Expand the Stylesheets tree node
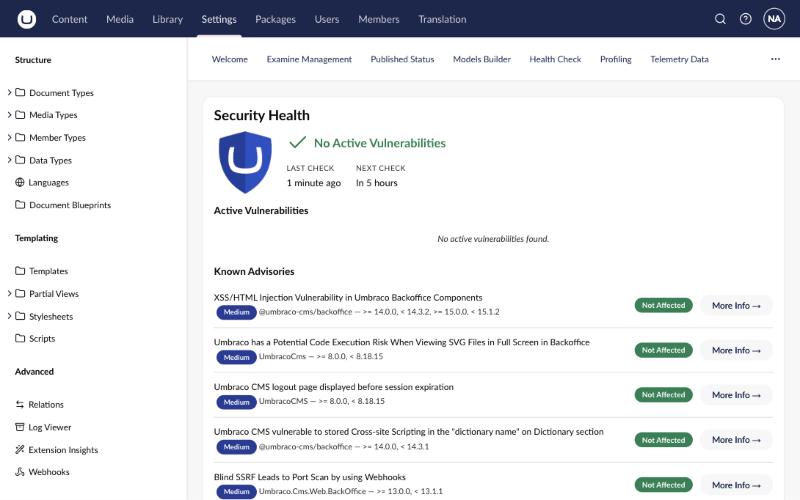 coord(9,316)
